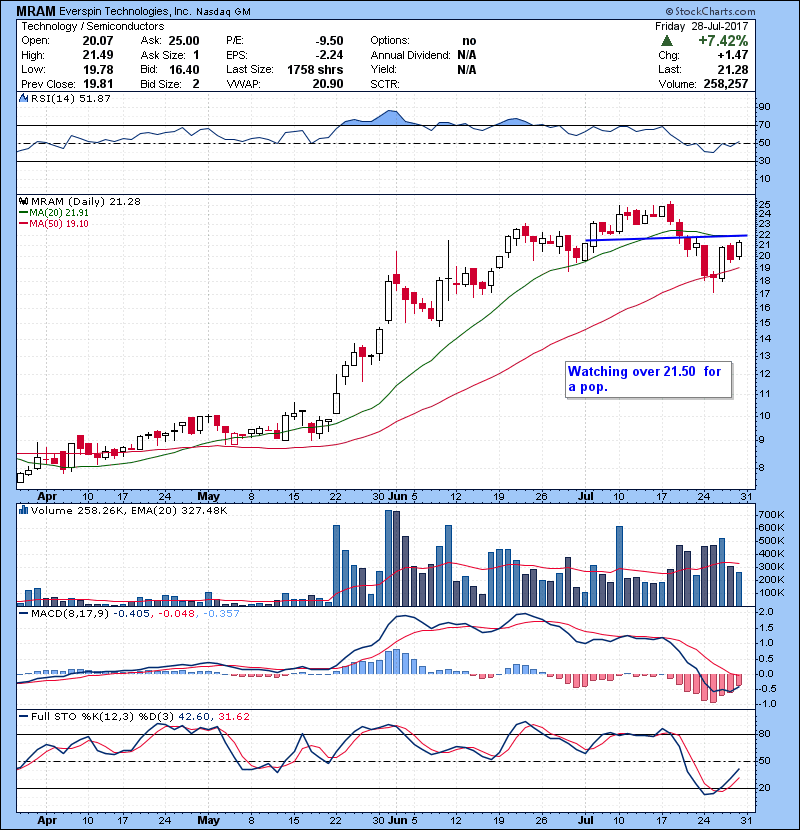Click the 2.0 label on MACD axis
Screen dimensions: 800x830
pyautogui.click(x=766, y=611)
